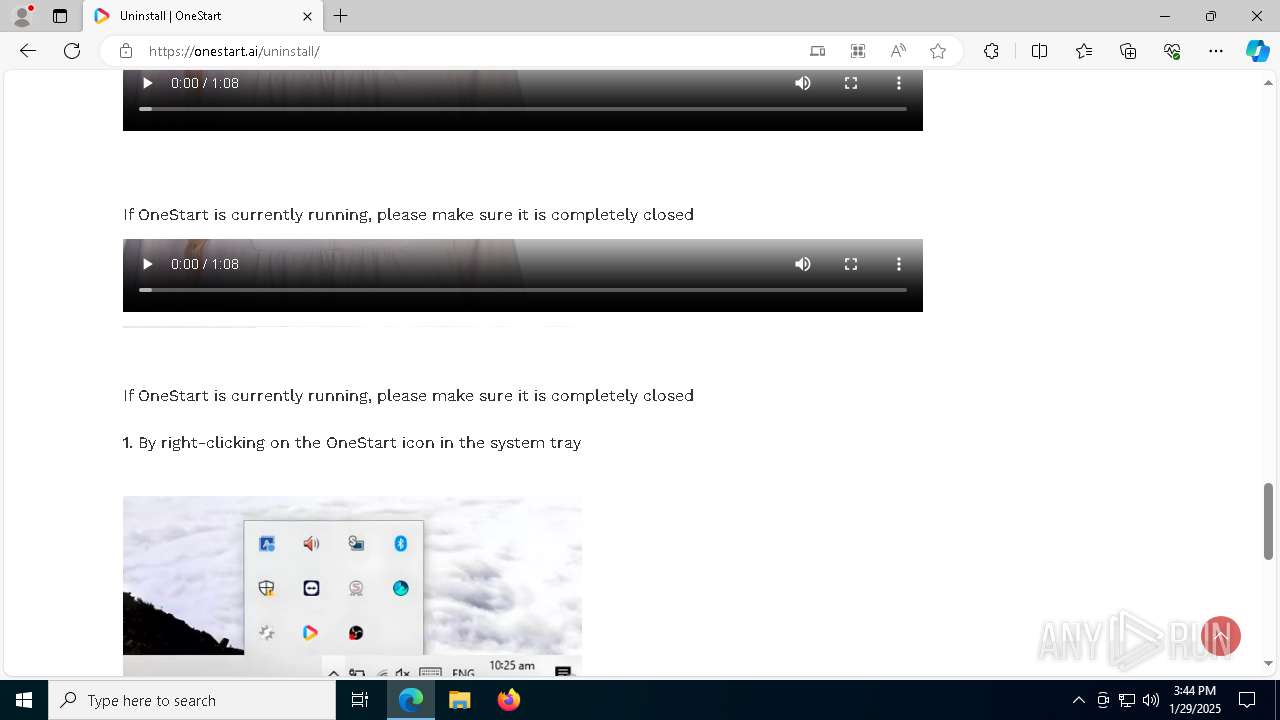Image resolution: width=1280 pixels, height=720 pixels.
Task: Open Browser essentials
Action: (1172, 51)
